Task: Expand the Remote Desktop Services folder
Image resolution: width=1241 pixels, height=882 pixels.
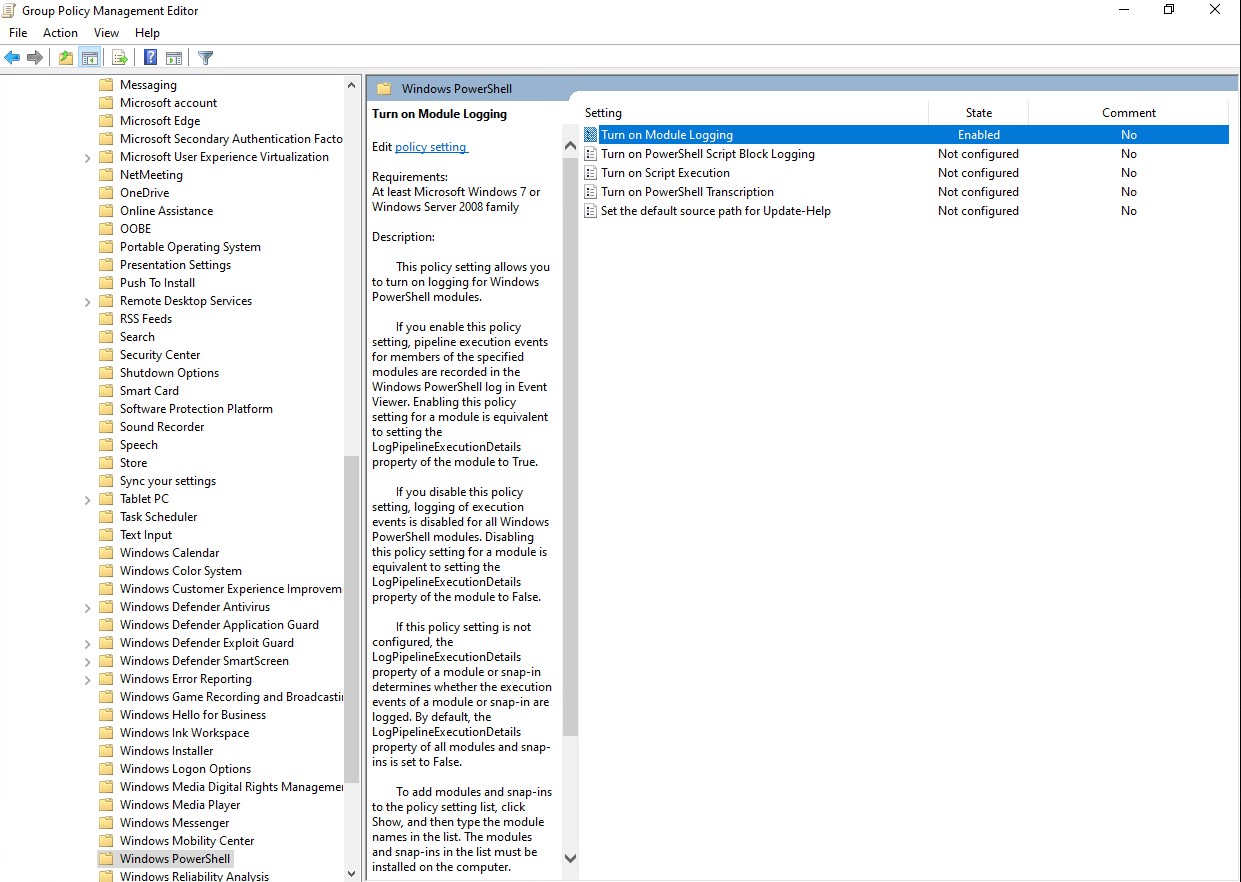Action: coord(88,301)
